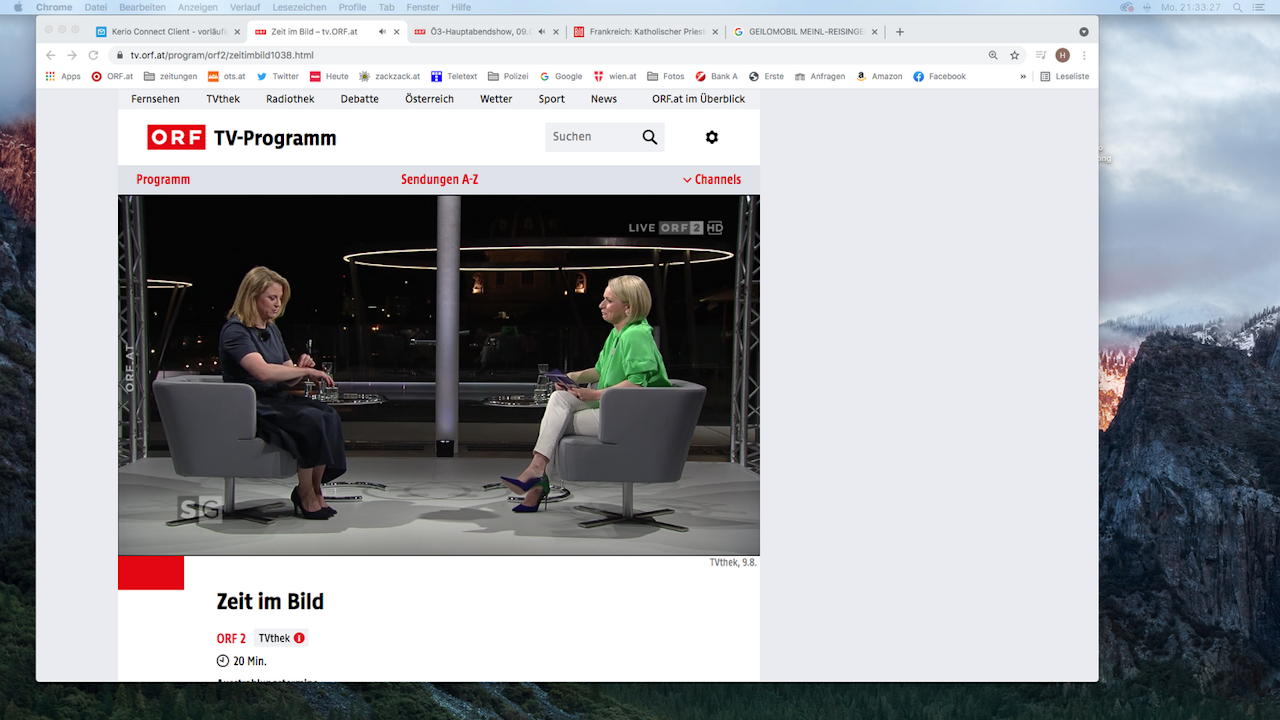The width and height of the screenshot is (1280, 720).
Task: Open the Lesezeichen menu in menu bar
Action: click(x=299, y=7)
